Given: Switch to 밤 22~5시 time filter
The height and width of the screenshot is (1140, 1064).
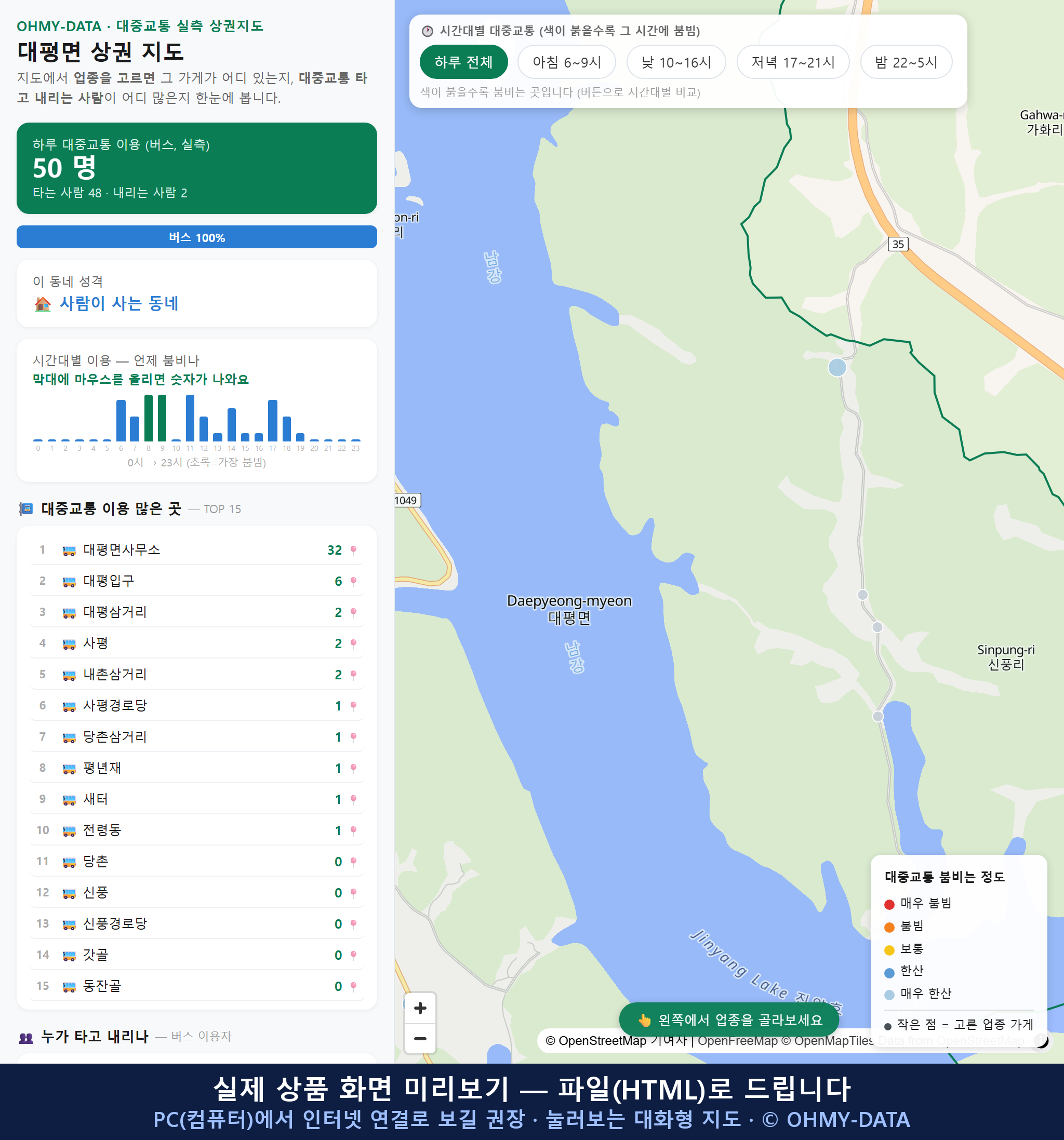Looking at the screenshot, I should pyautogui.click(x=906, y=62).
